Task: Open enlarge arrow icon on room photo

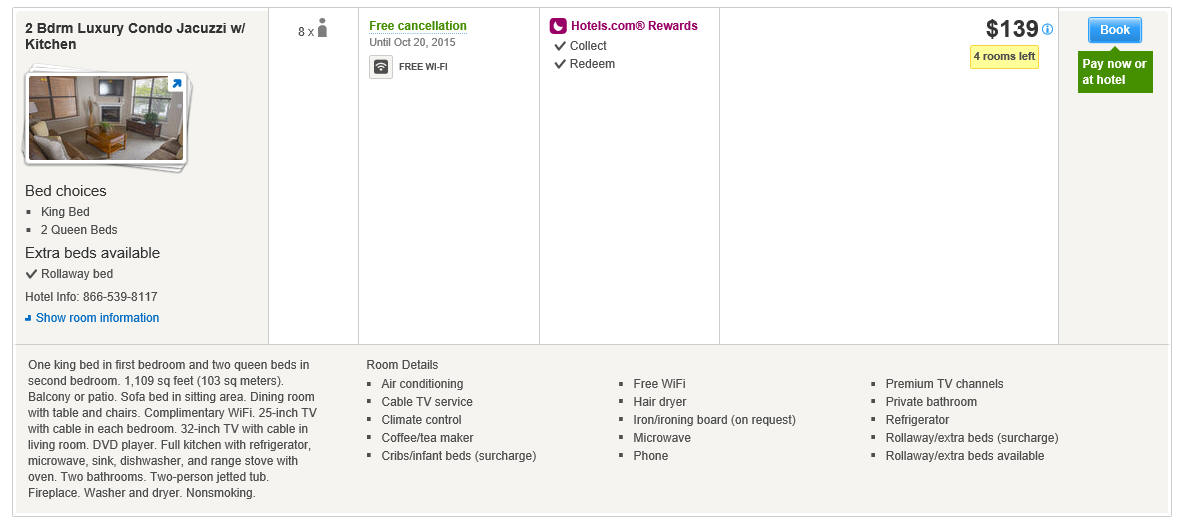Action: pyautogui.click(x=176, y=84)
